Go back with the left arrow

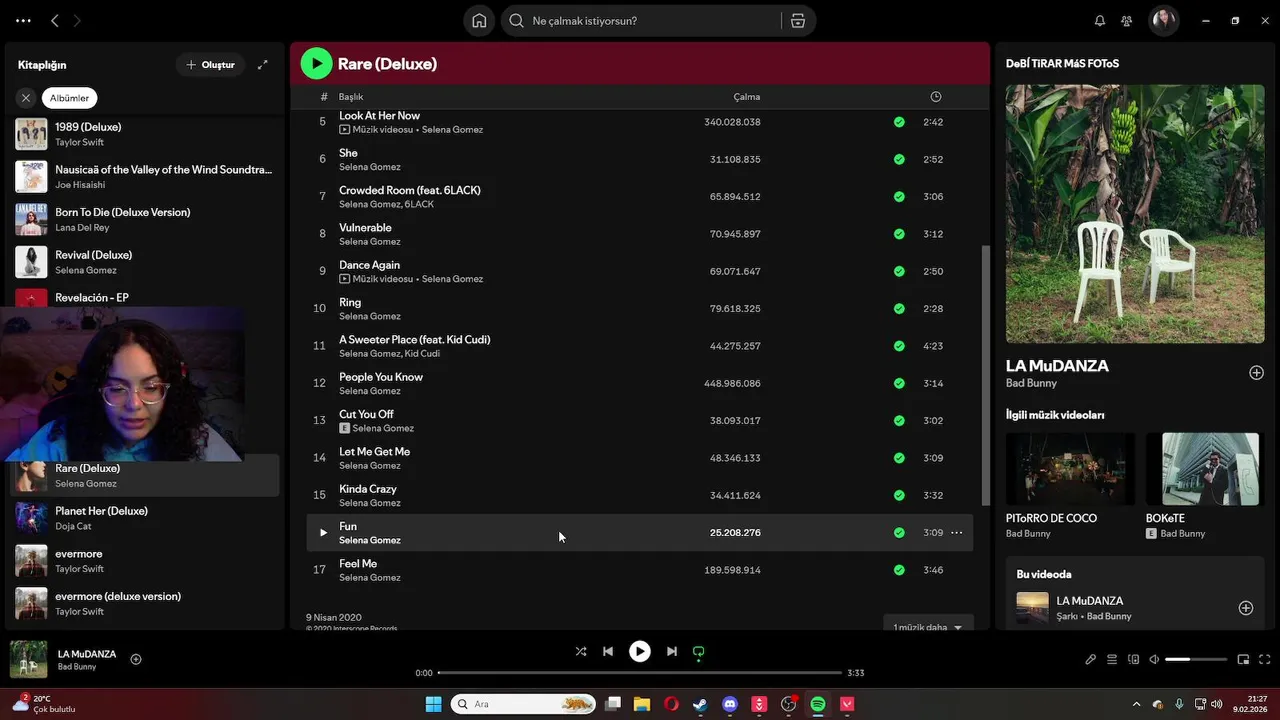pos(55,21)
